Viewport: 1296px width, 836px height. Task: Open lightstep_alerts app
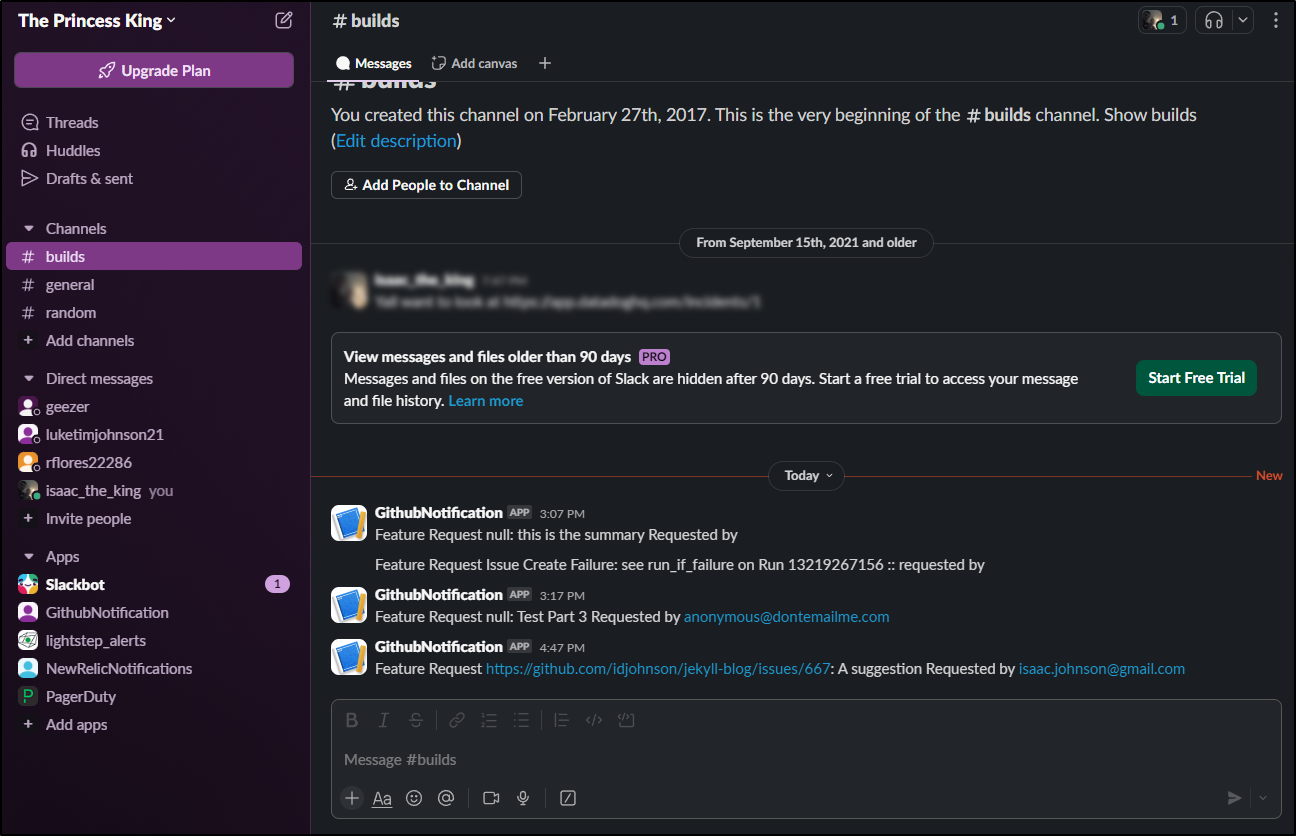click(154, 640)
